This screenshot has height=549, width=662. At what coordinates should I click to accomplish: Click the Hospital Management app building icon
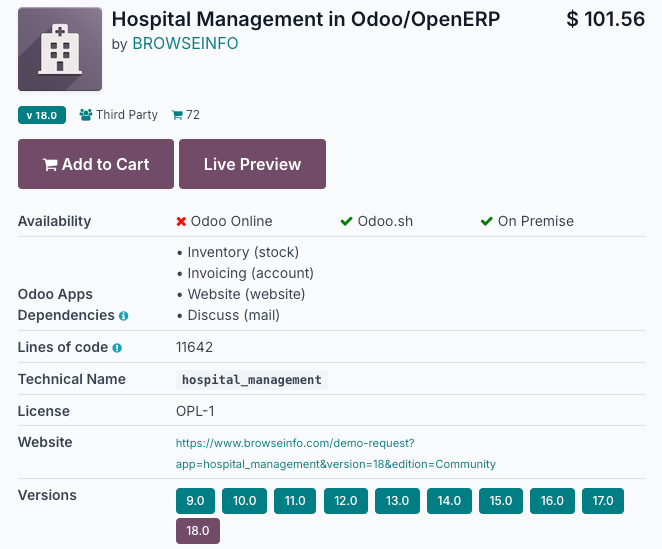60,49
